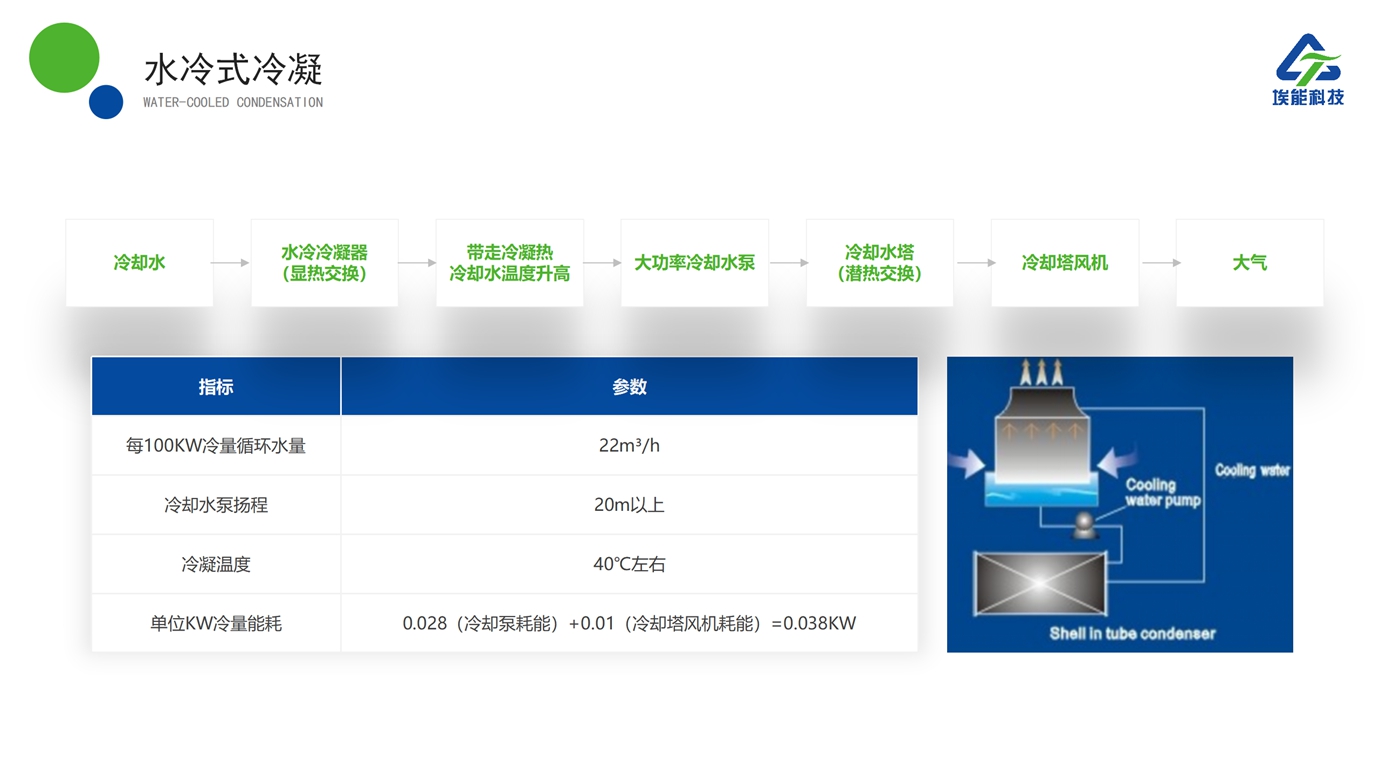Click the Cooling water pump label in diagram
Image resolution: width=1380 pixels, height=776 pixels.
(x=1161, y=492)
